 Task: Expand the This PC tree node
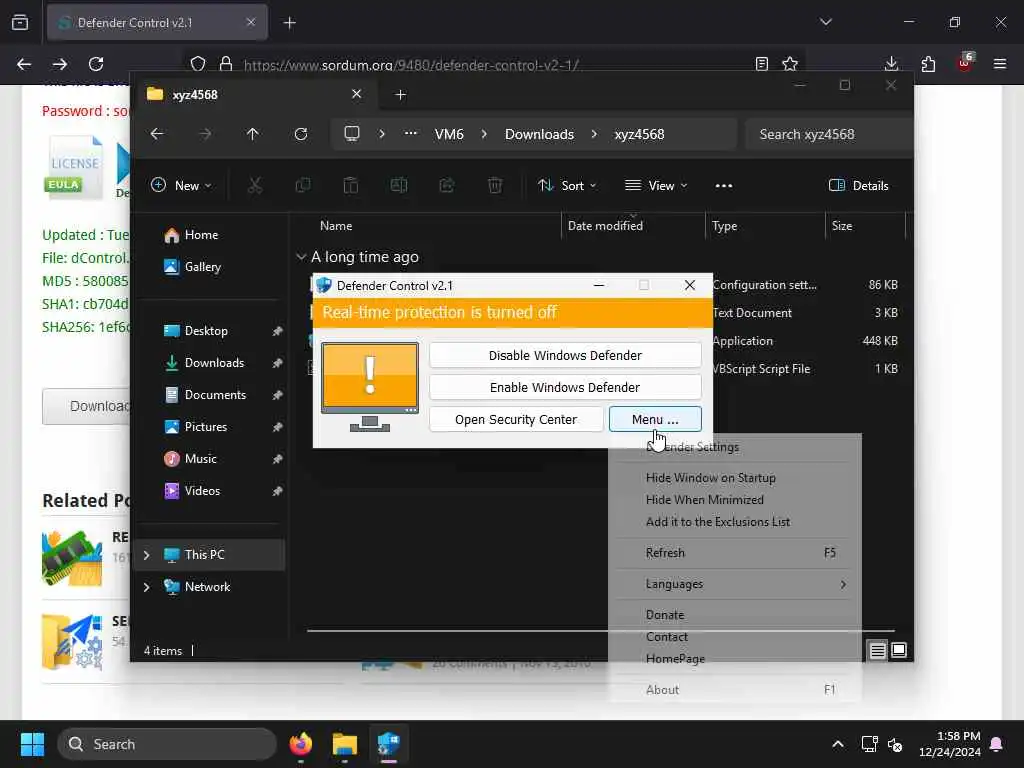pos(146,555)
